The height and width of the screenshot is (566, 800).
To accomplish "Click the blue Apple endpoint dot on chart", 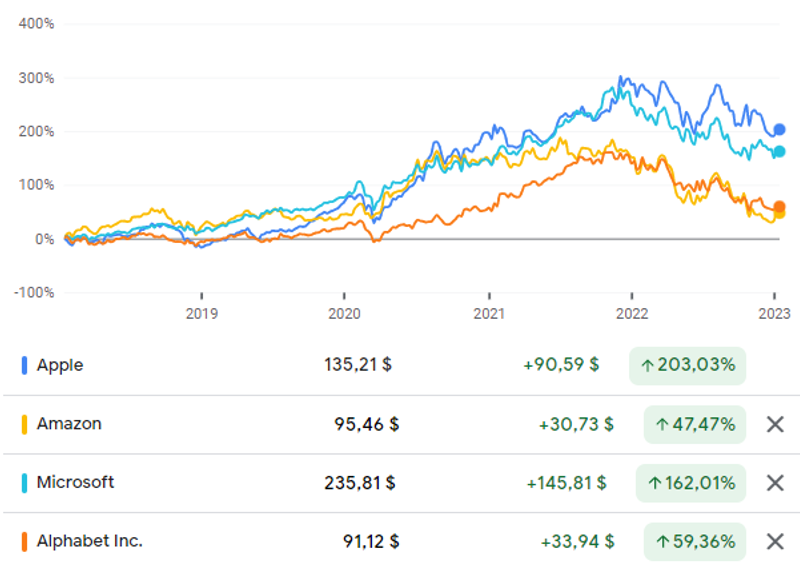I will [779, 130].
